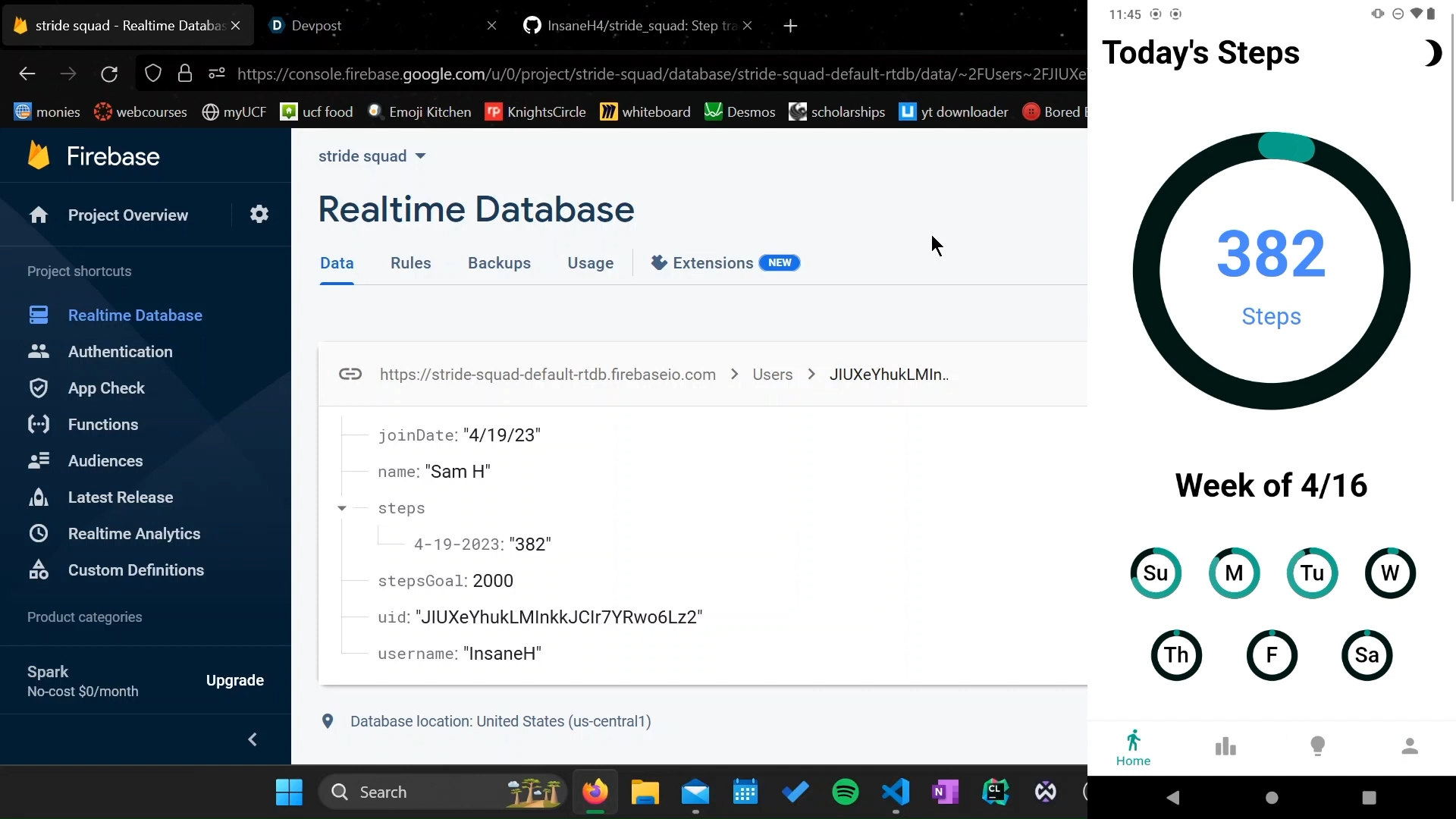Viewport: 1456px width, 819px height.
Task: Switch to the Usage tab
Action: tap(590, 263)
